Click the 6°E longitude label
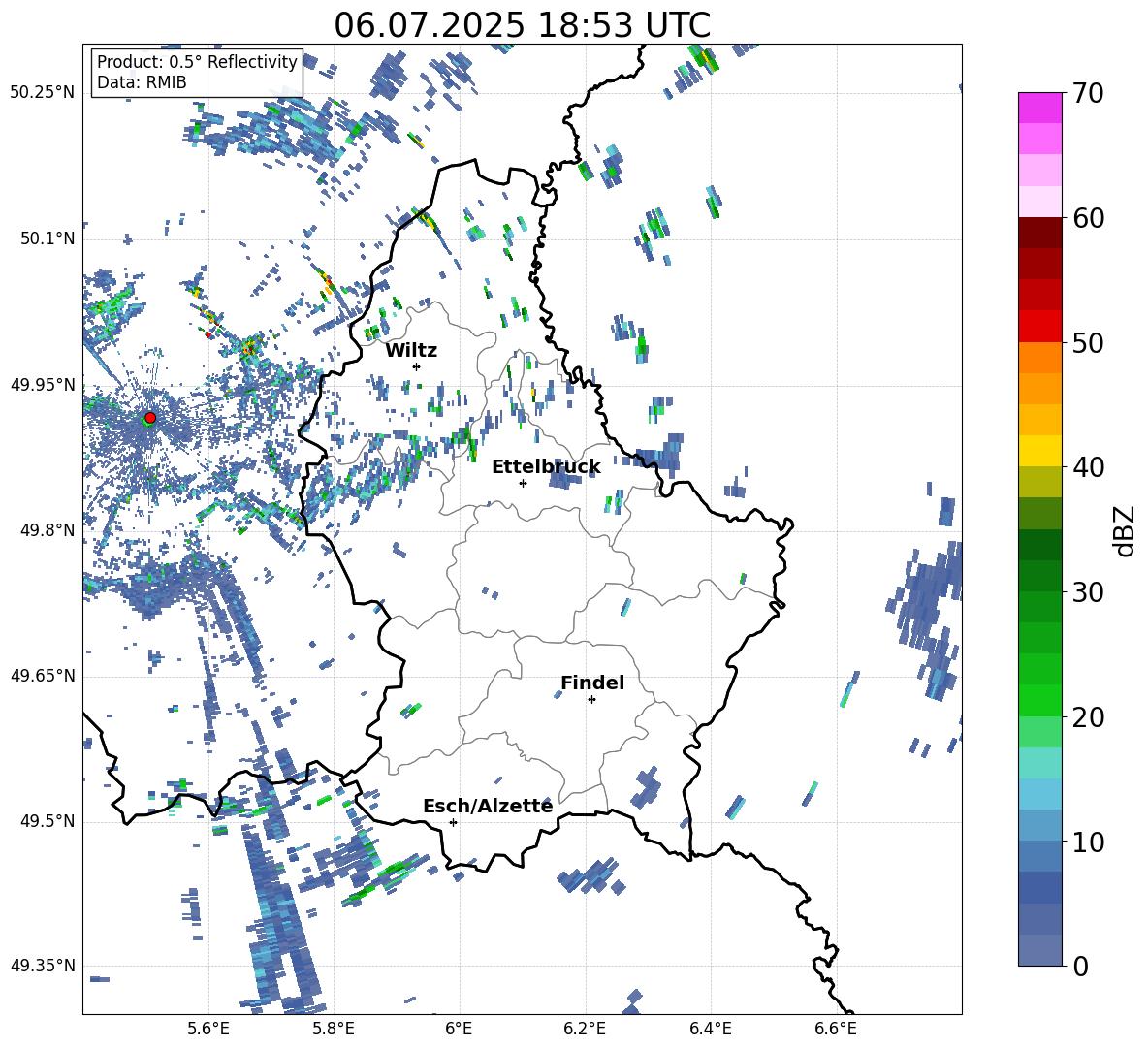 [459, 1030]
